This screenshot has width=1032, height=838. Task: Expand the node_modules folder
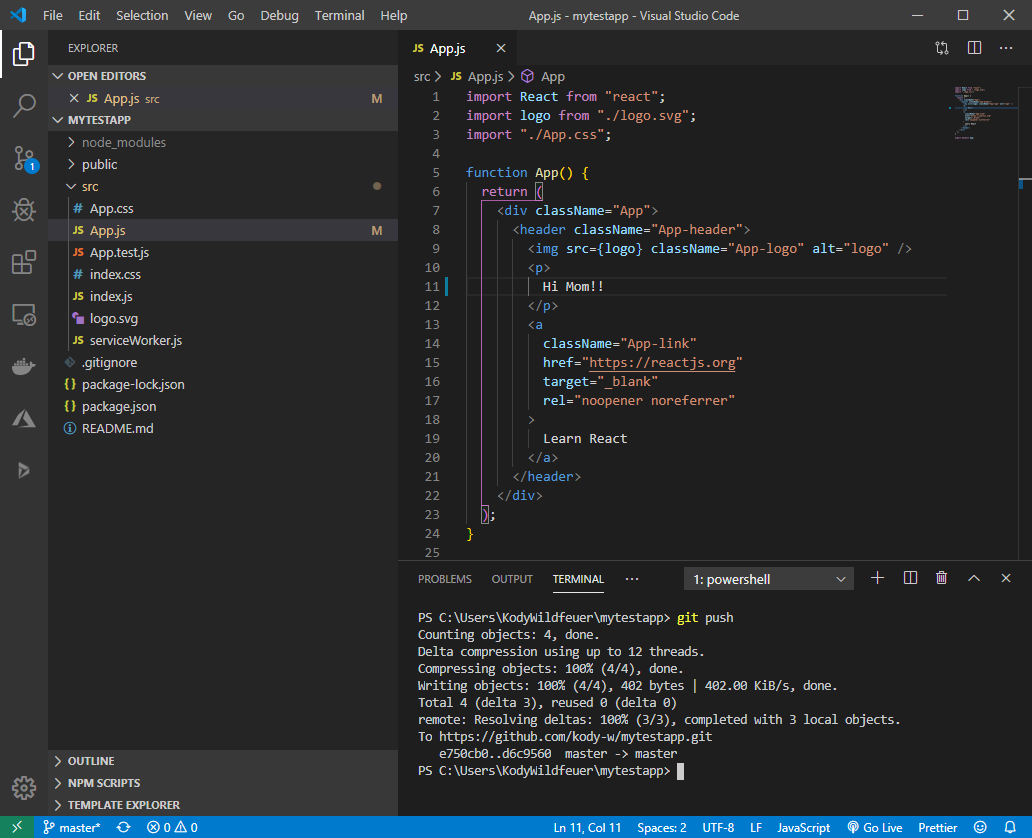(123, 142)
